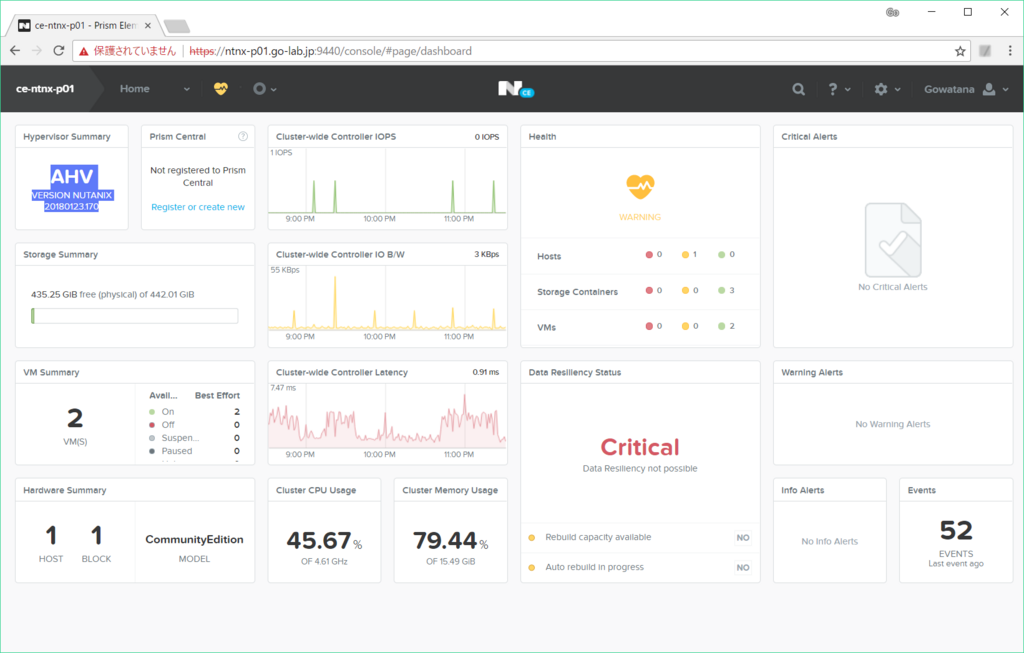Click Auto rebuild in progress row

coord(640,567)
